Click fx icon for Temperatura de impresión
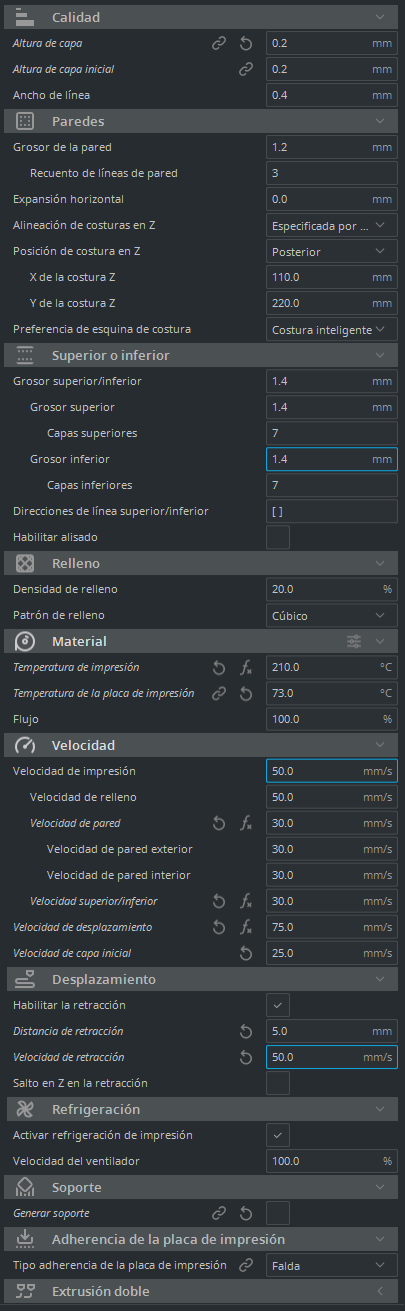Image resolution: width=405 pixels, height=1311 pixels. click(x=245, y=667)
